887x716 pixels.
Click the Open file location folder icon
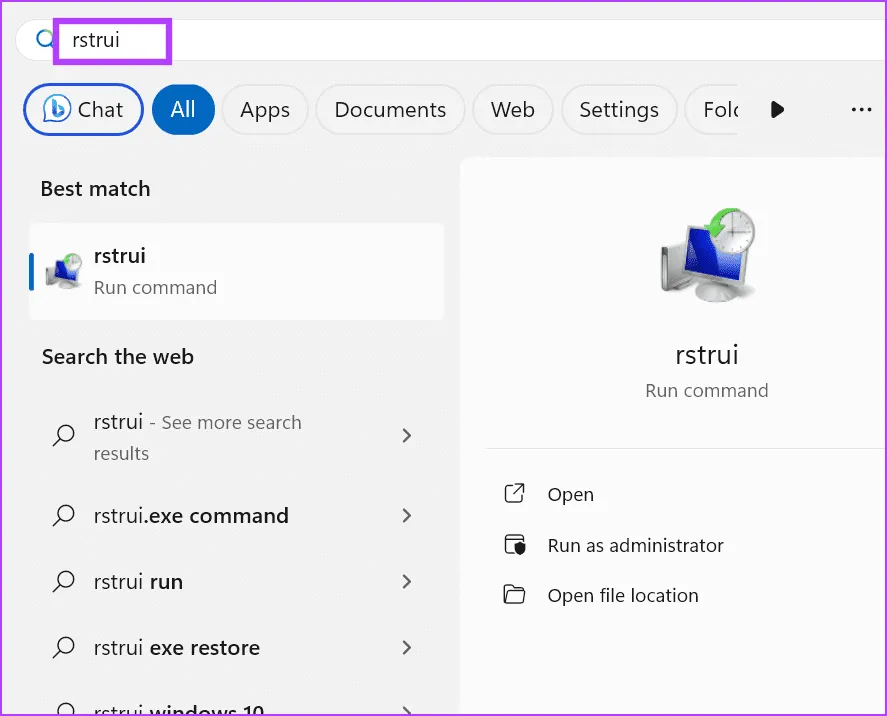point(514,595)
